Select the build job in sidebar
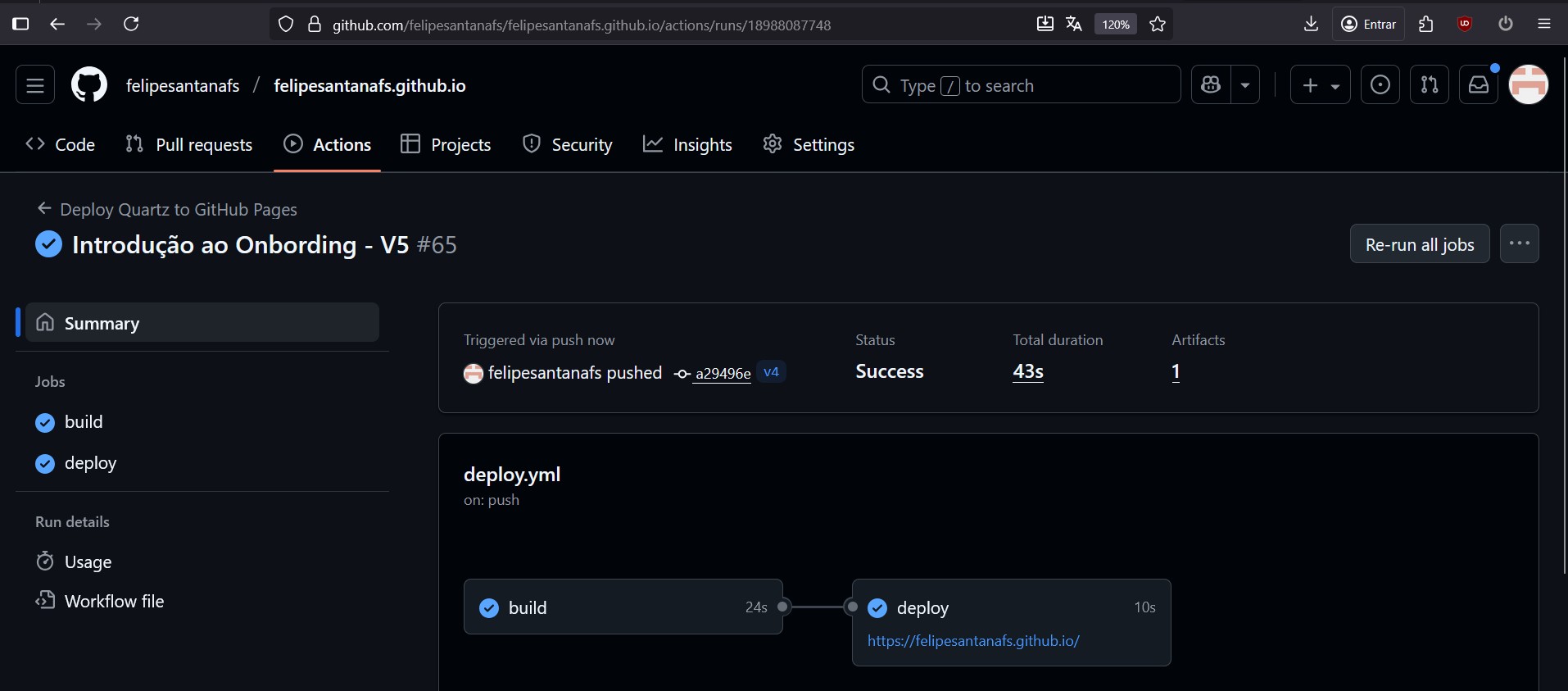1568x691 pixels. point(83,422)
